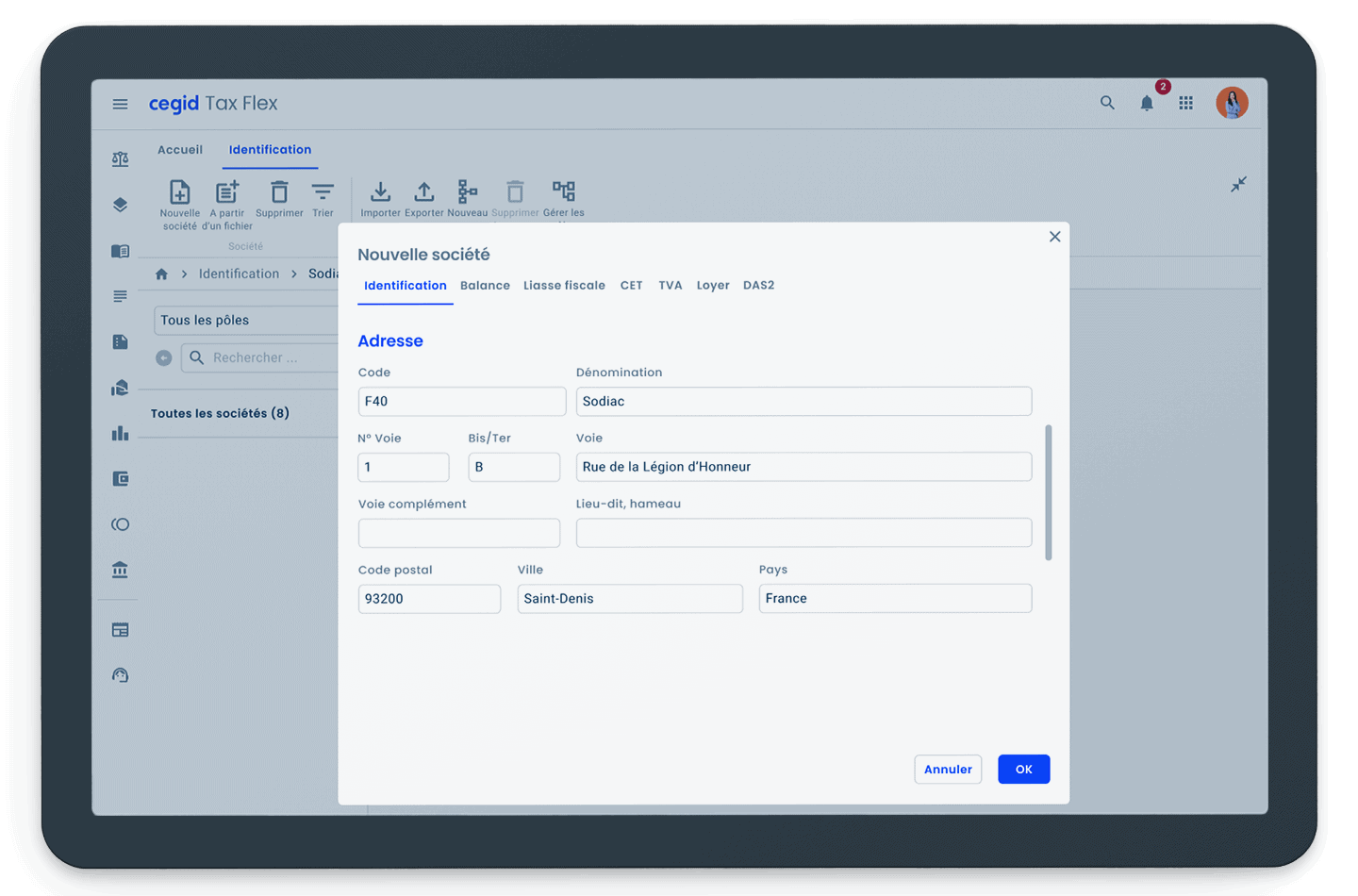Viewport: 1358px width, 896px height.
Task: Click the Trier sort icon
Action: pyautogui.click(x=323, y=193)
